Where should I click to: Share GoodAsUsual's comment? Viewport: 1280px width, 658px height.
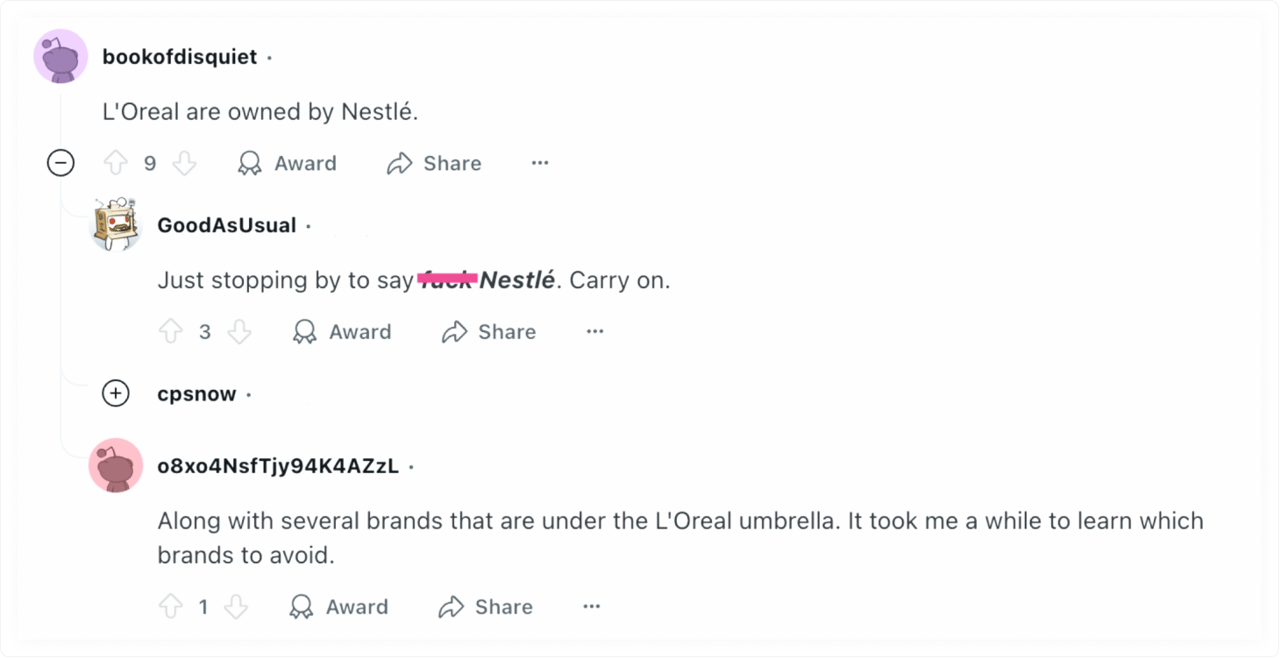click(489, 332)
